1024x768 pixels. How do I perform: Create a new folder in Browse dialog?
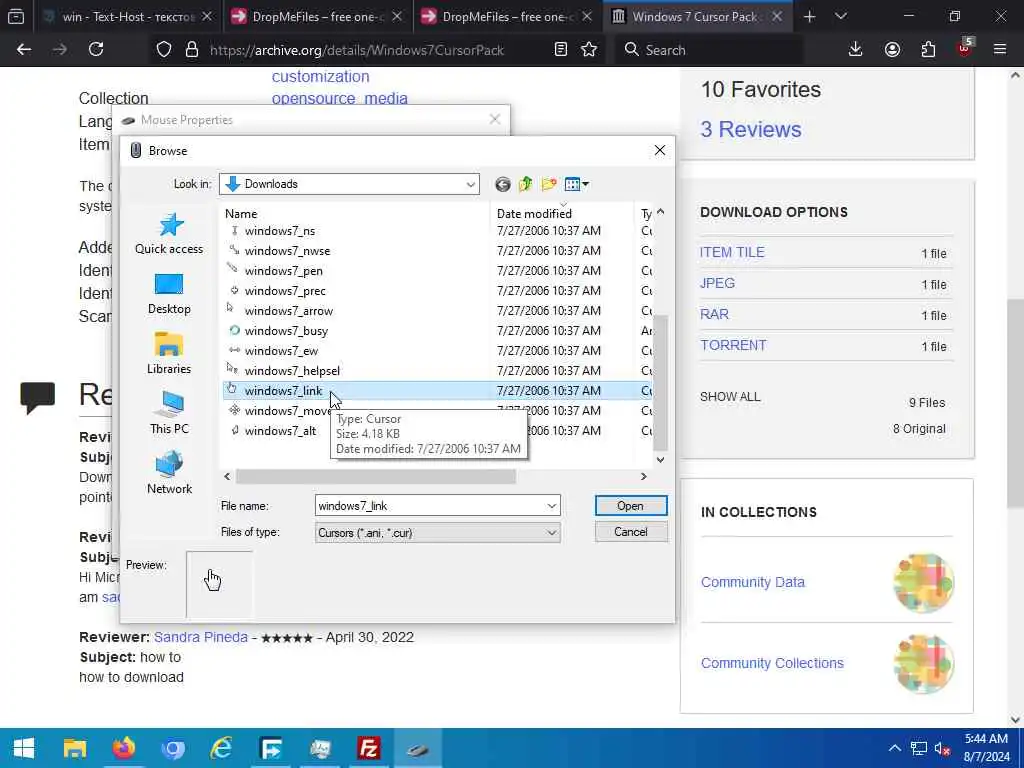[549, 184]
